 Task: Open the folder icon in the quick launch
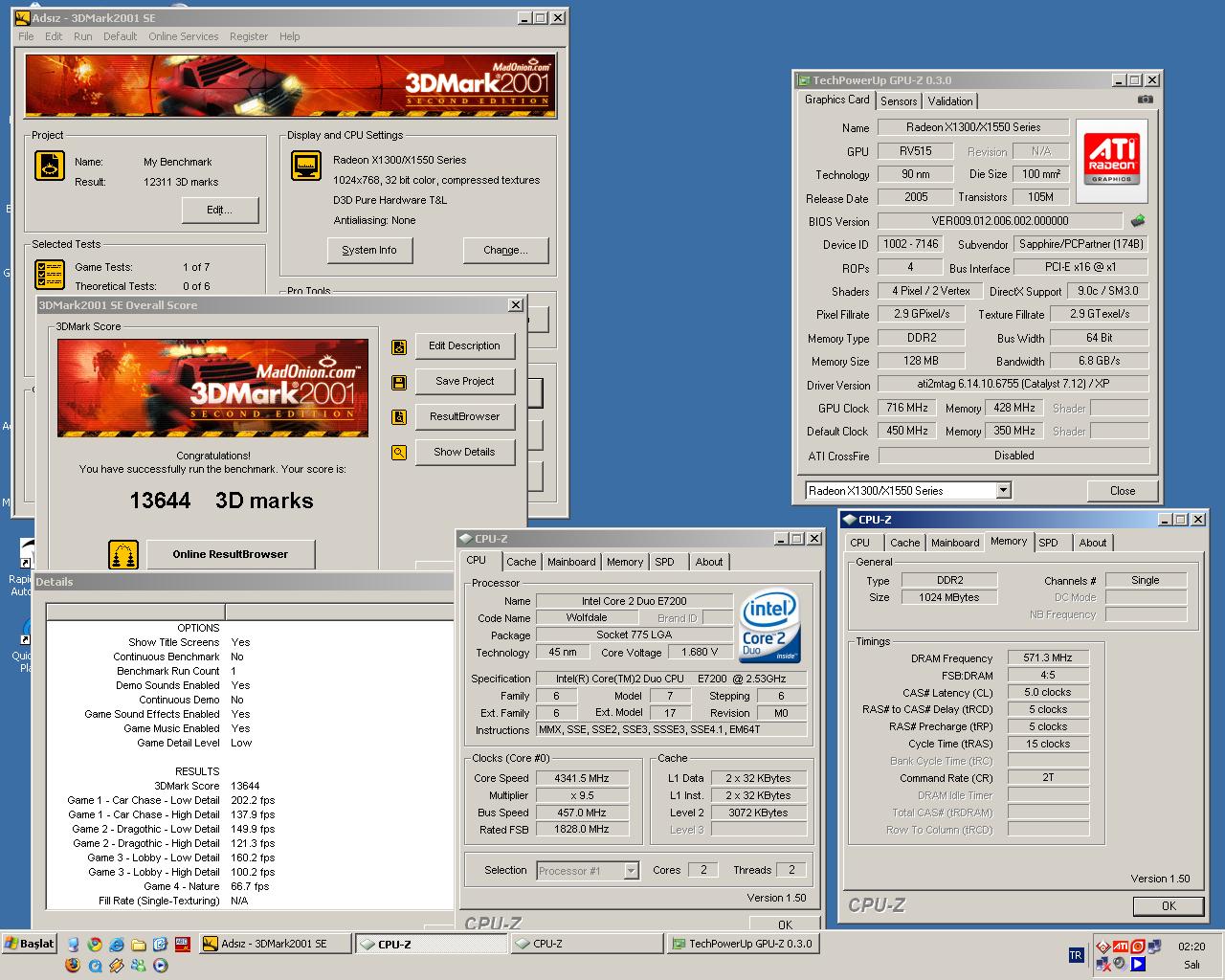[138, 945]
